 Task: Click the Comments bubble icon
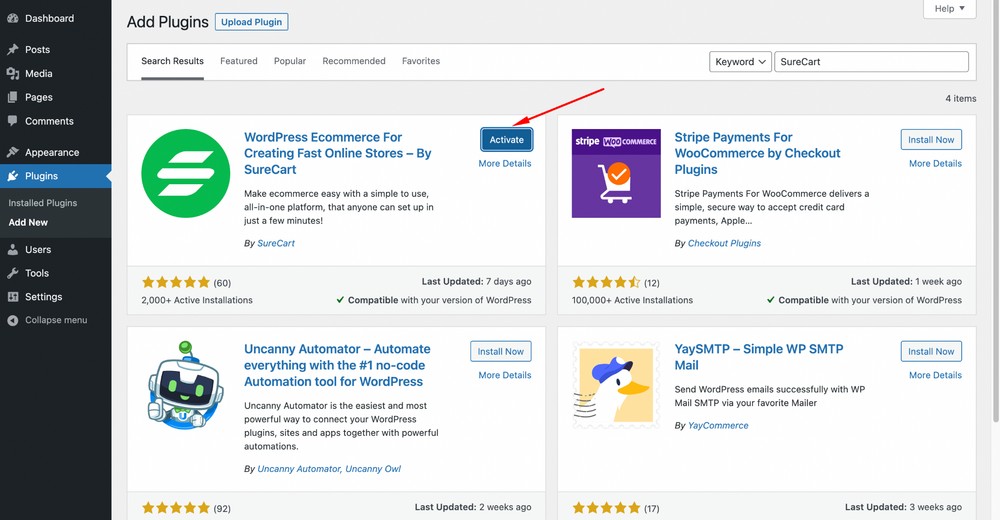[12, 121]
